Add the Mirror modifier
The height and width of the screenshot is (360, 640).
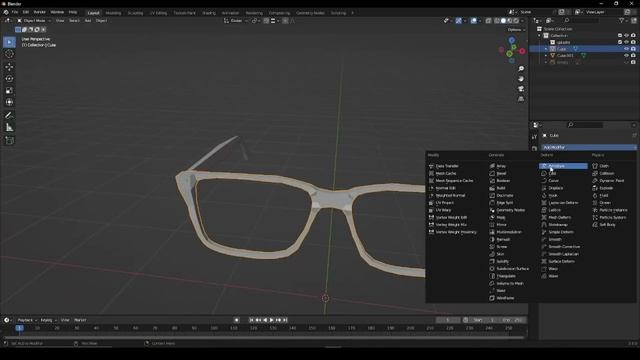pos(501,225)
